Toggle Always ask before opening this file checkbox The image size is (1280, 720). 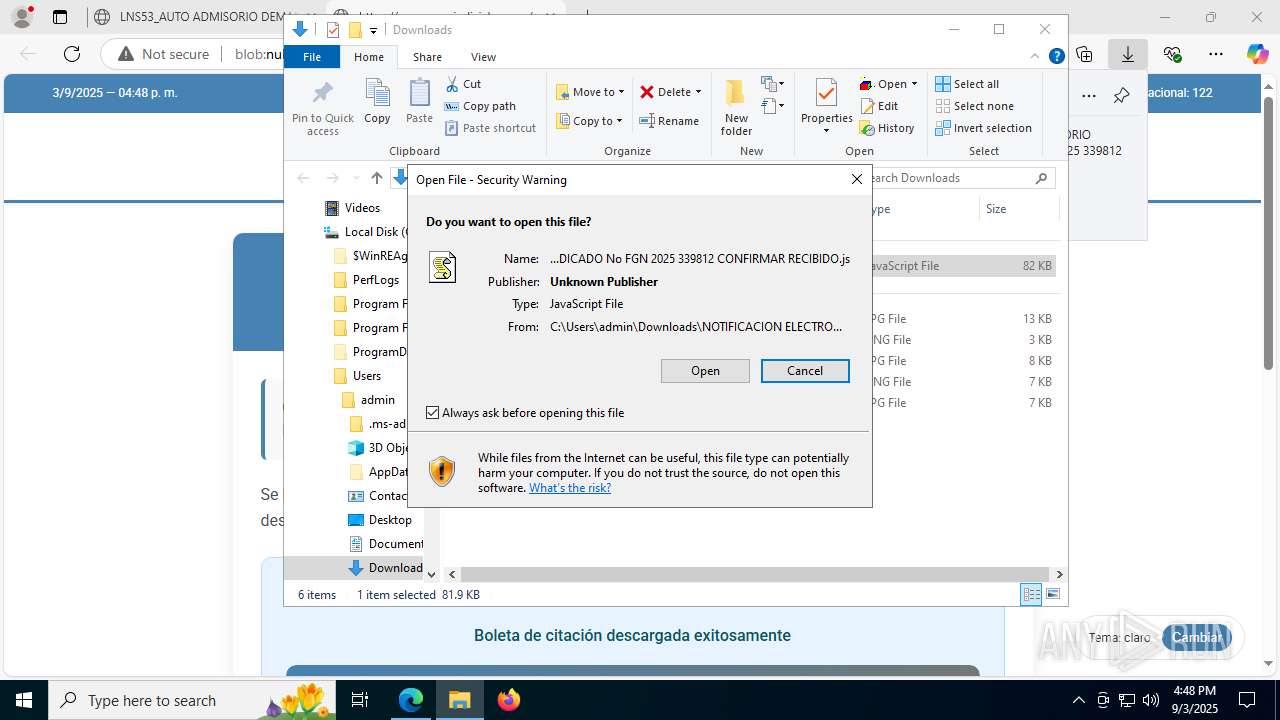click(x=432, y=413)
